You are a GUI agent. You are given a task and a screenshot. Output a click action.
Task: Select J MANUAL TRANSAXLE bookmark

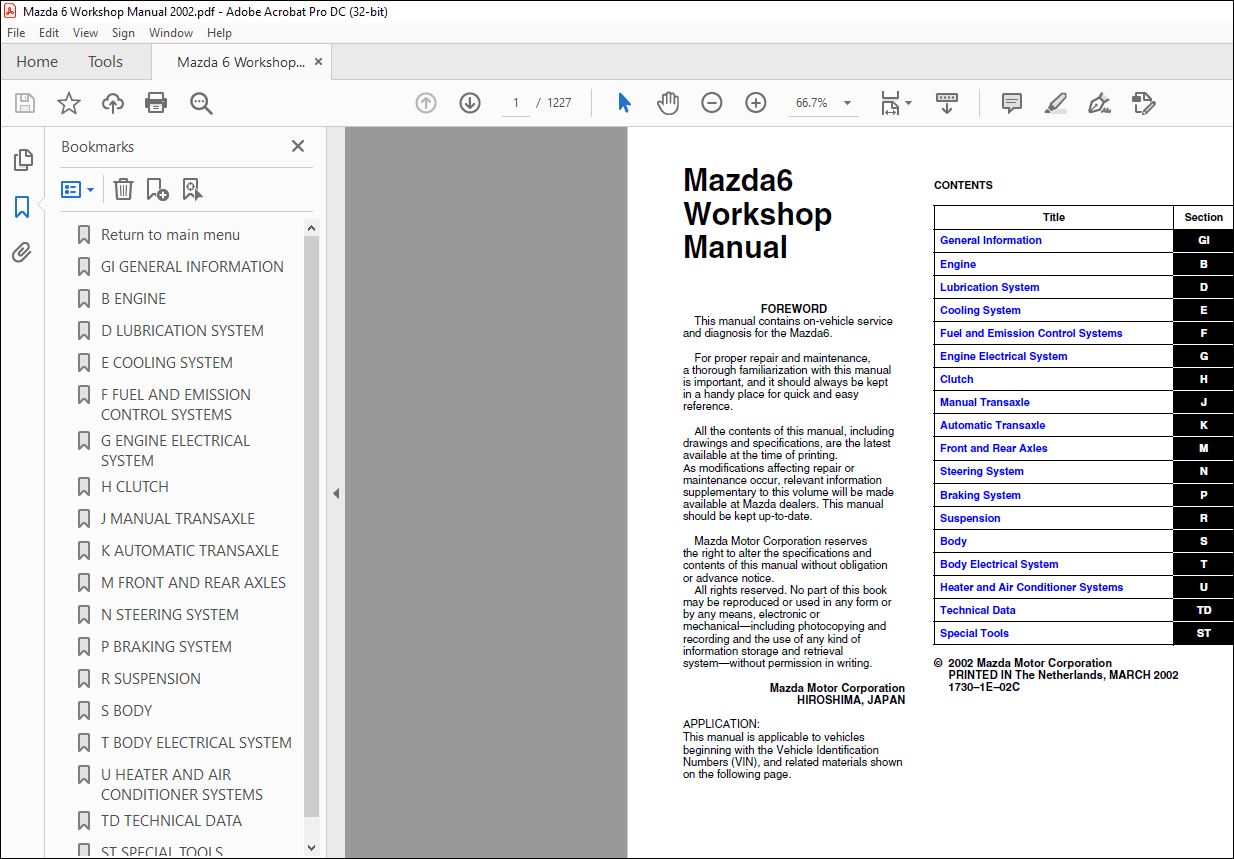point(177,519)
